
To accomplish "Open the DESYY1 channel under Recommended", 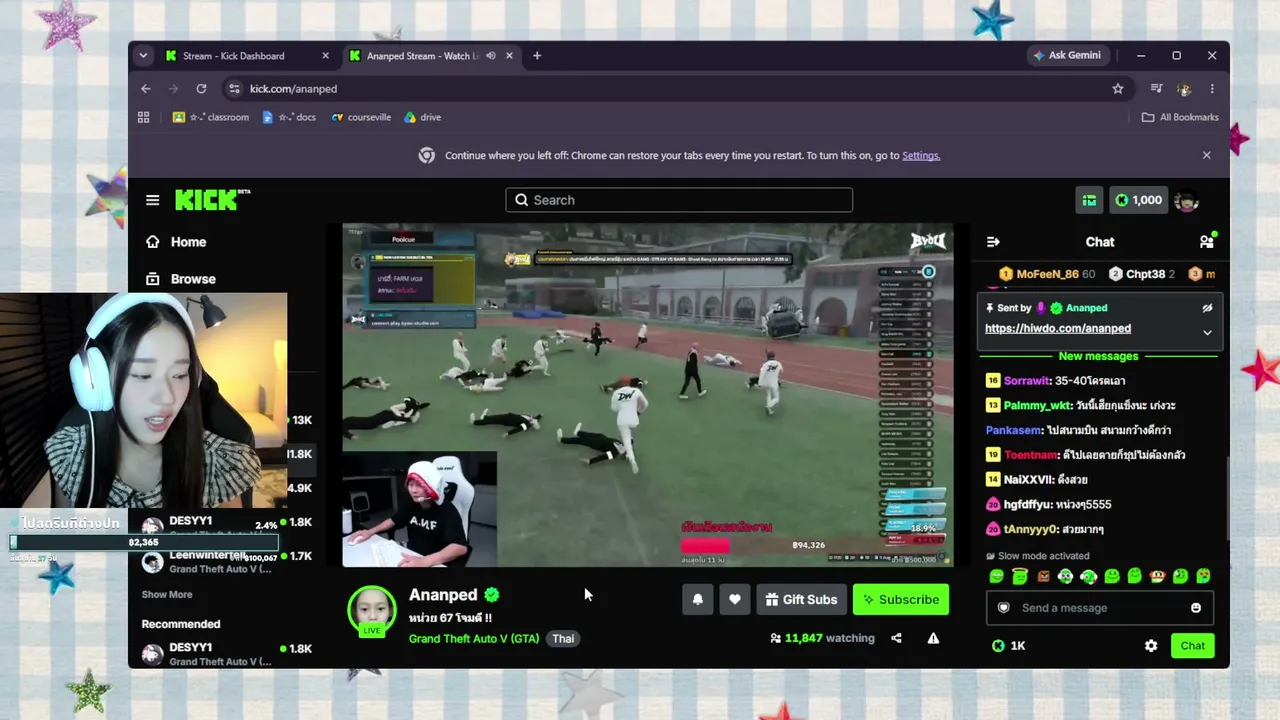I will 228,654.
